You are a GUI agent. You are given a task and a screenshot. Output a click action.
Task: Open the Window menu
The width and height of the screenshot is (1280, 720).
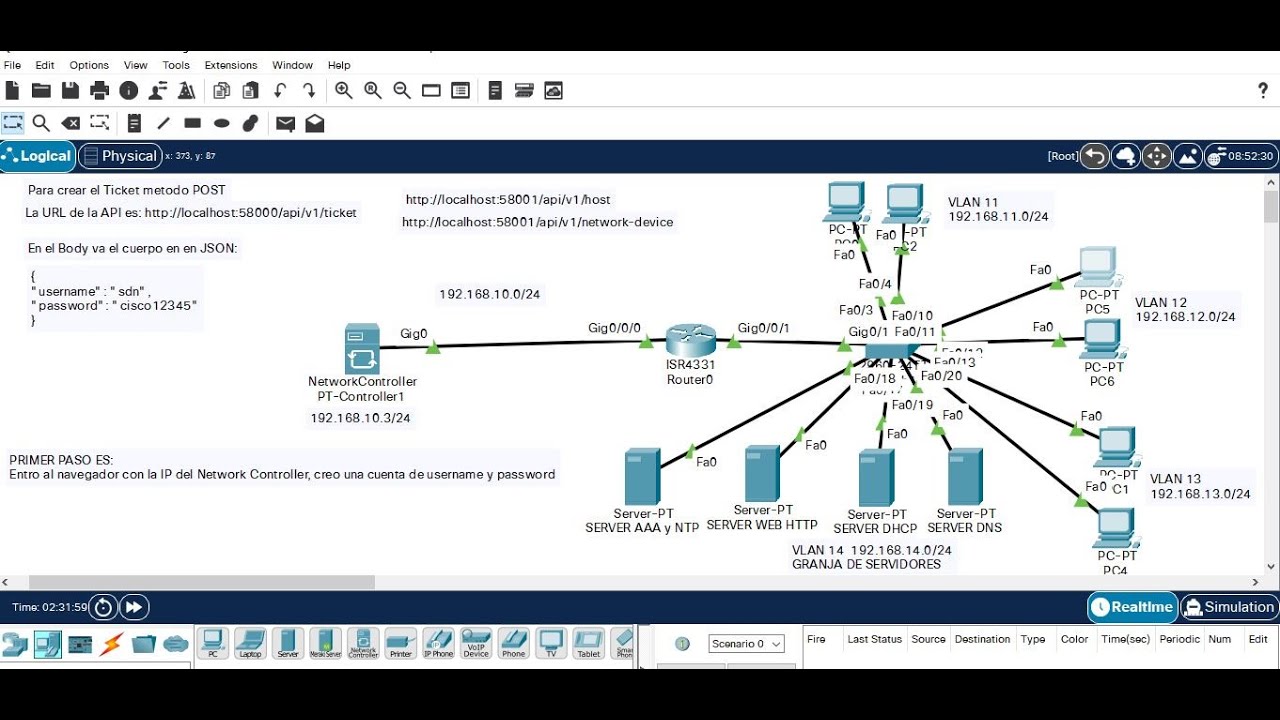point(292,65)
